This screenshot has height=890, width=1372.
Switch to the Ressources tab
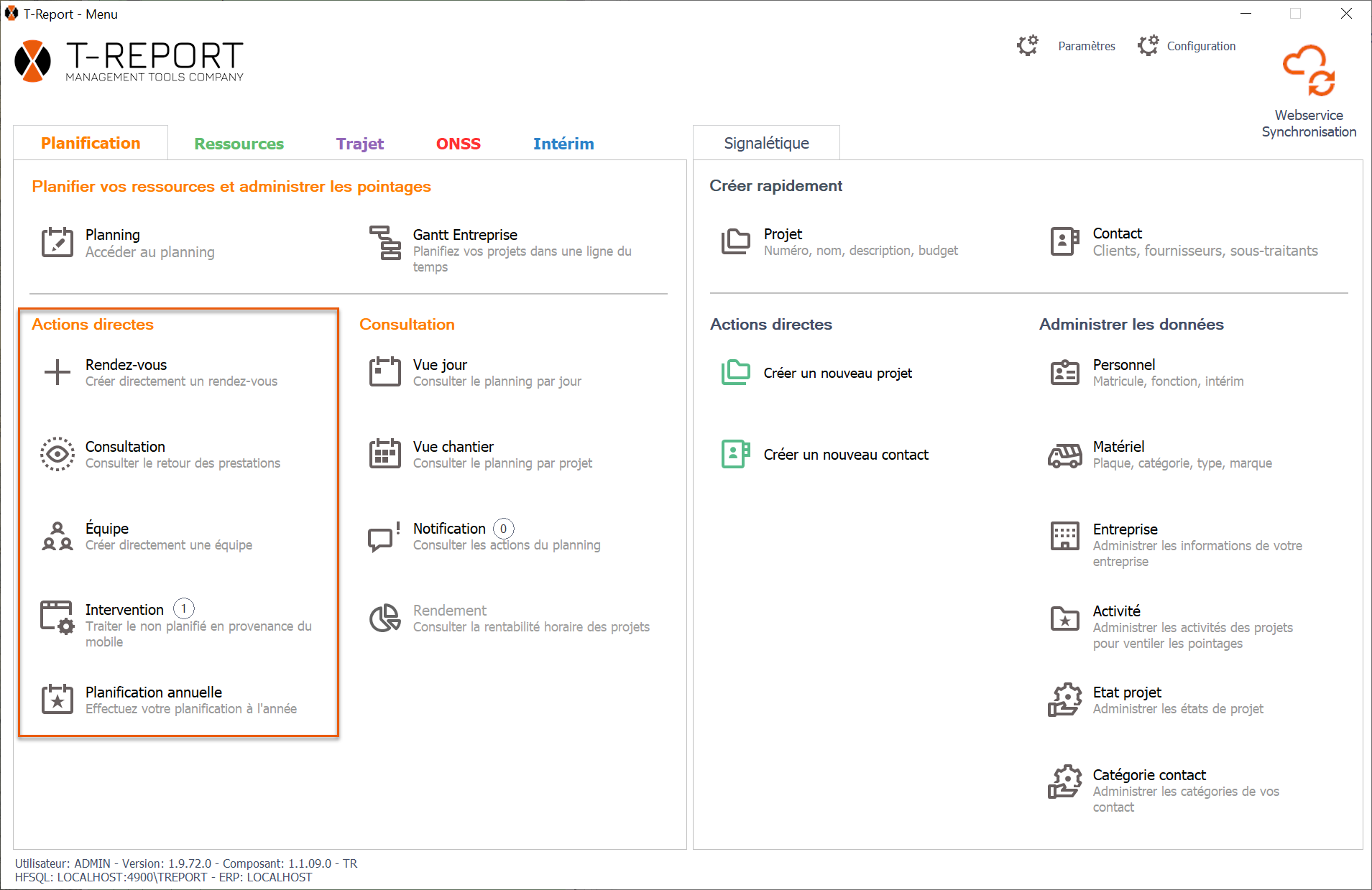pos(239,144)
